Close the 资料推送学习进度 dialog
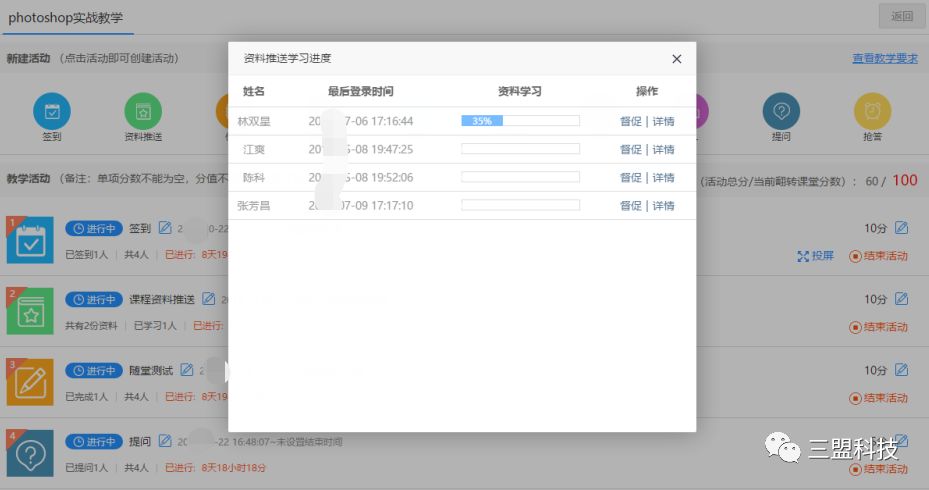Screen dimensions: 929x490 coord(677,59)
